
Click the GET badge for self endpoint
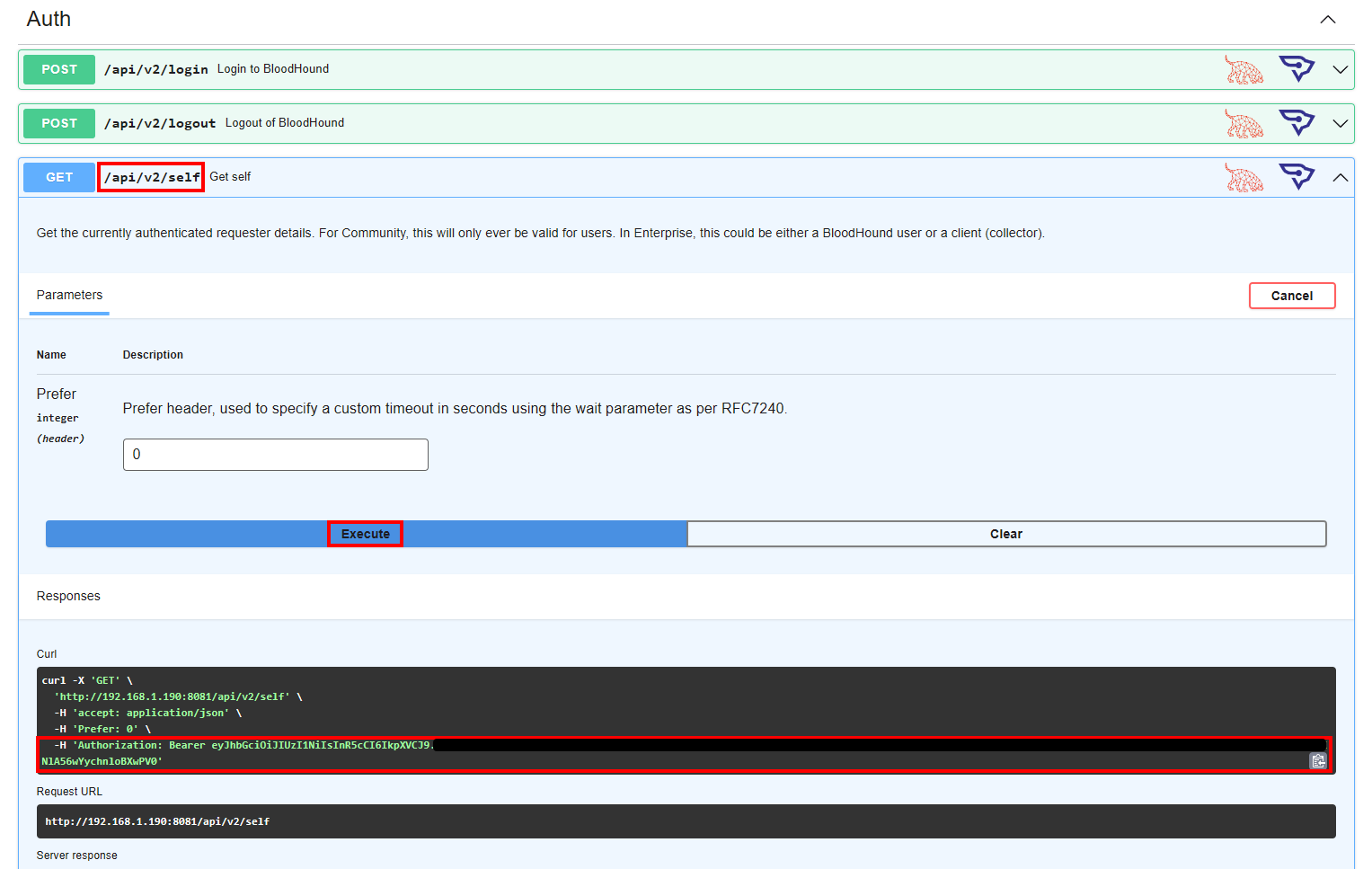[59, 177]
